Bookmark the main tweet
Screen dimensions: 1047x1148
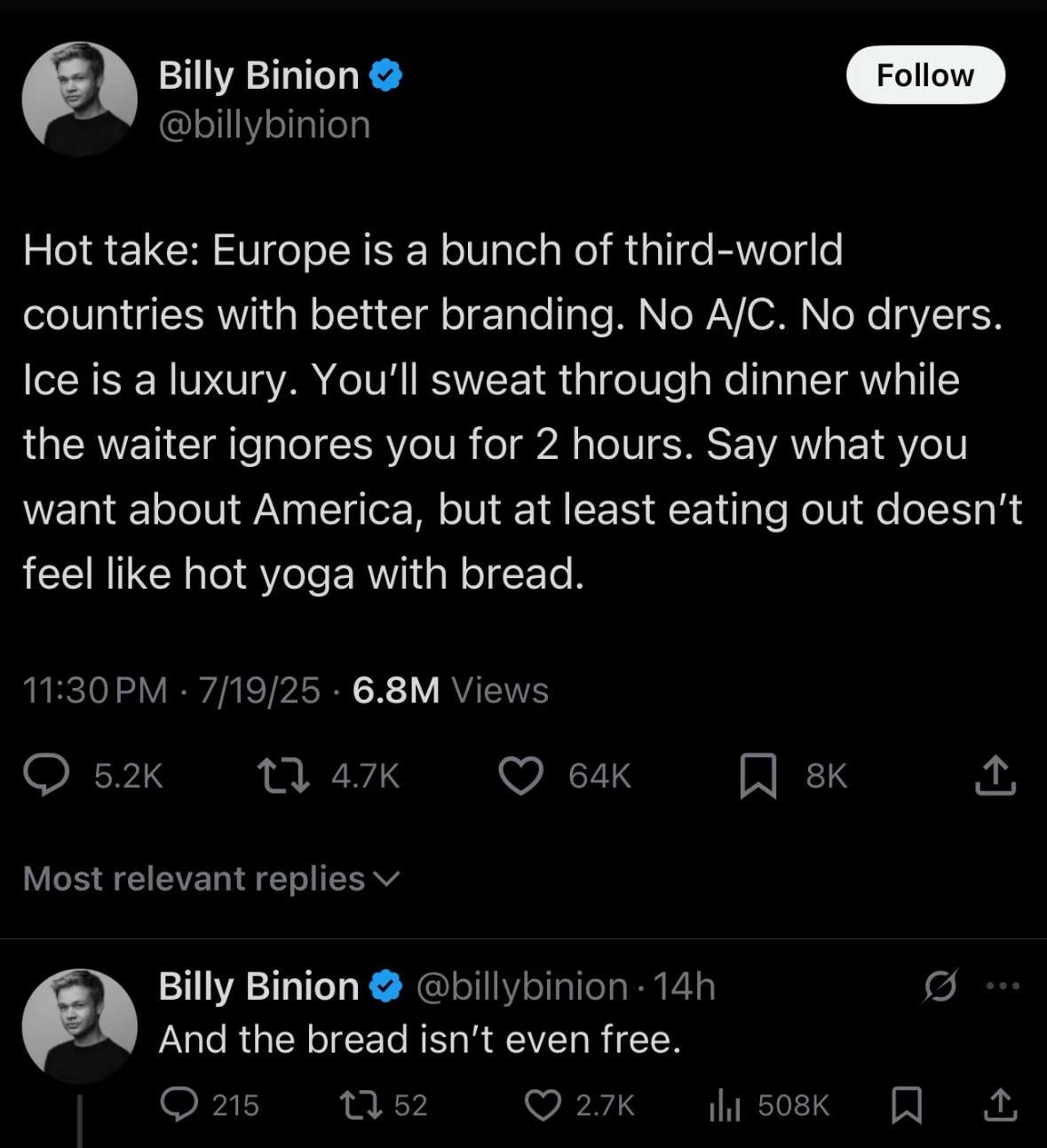[758, 775]
